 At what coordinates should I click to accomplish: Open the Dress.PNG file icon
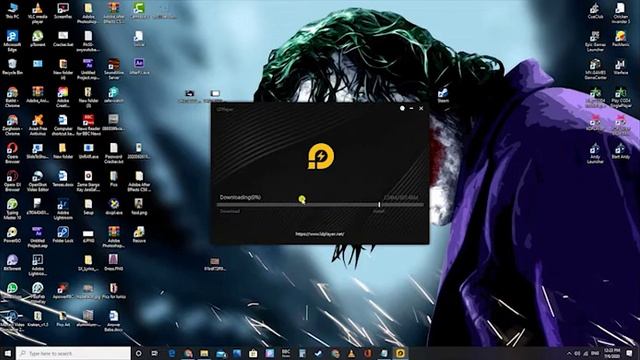tap(113, 262)
